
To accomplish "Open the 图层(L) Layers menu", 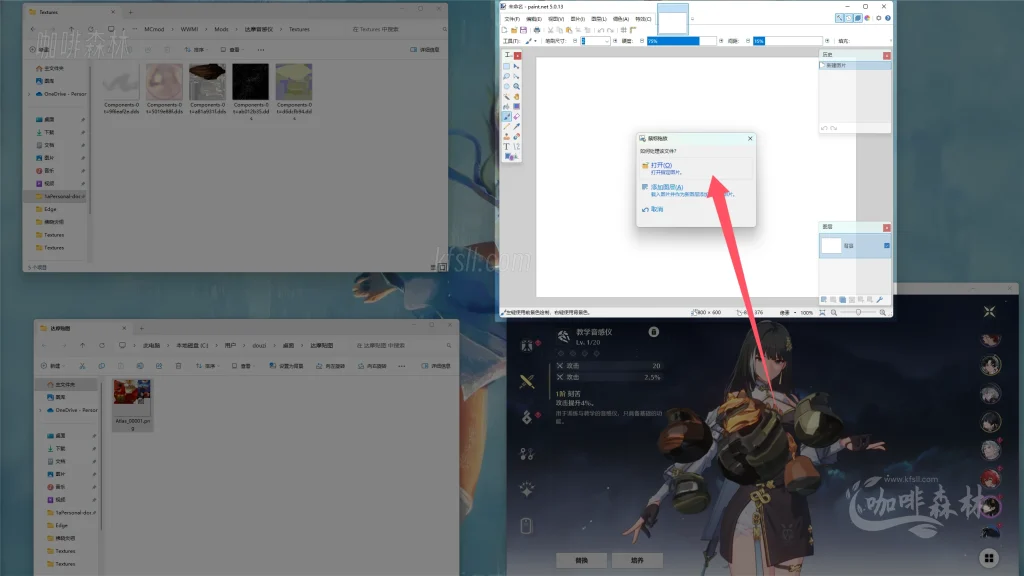I will click(x=598, y=18).
